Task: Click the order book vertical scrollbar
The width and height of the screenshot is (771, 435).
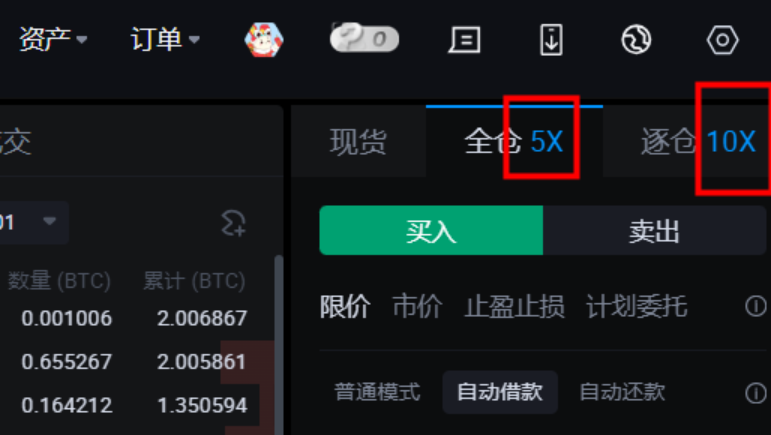Action: pos(278,344)
